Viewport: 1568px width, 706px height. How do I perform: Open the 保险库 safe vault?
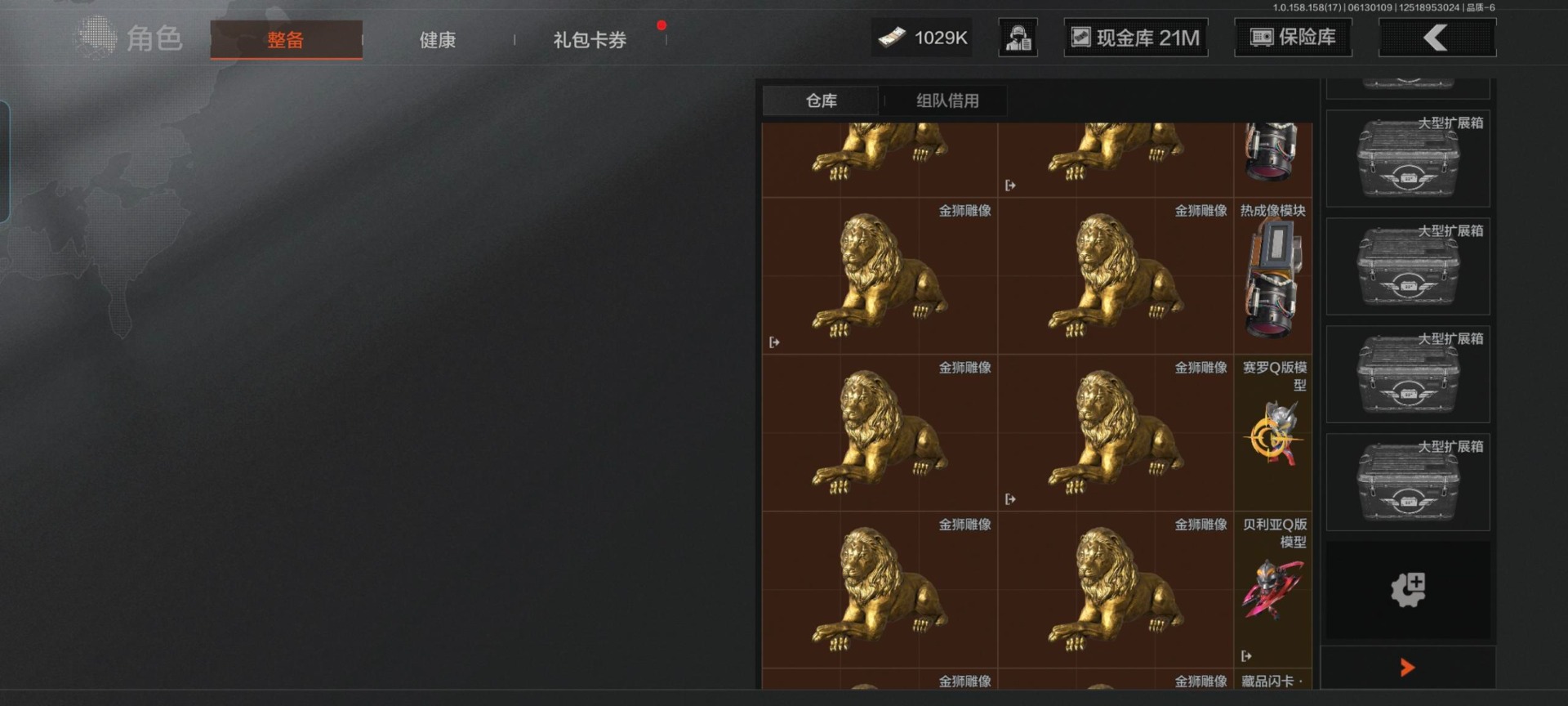tap(1293, 38)
